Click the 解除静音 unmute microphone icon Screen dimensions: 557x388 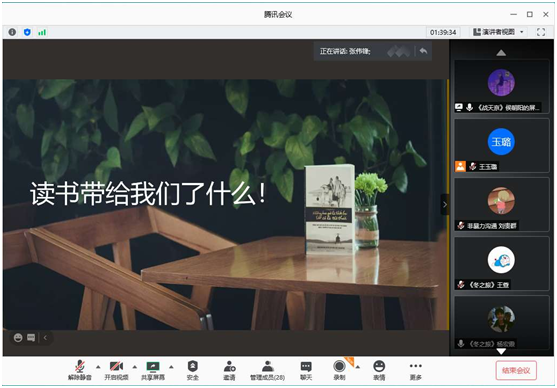point(80,366)
